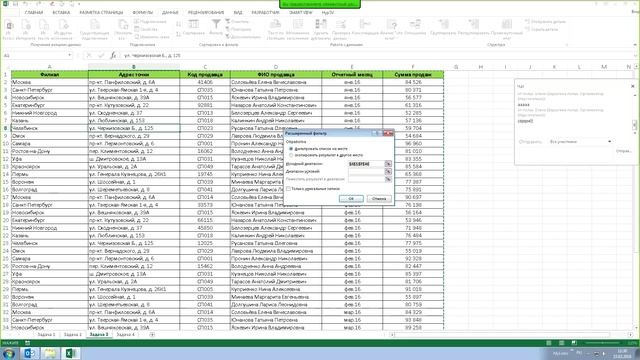Click header cell 'Сумма продаж'
640x360 pixels.
coord(413,75)
